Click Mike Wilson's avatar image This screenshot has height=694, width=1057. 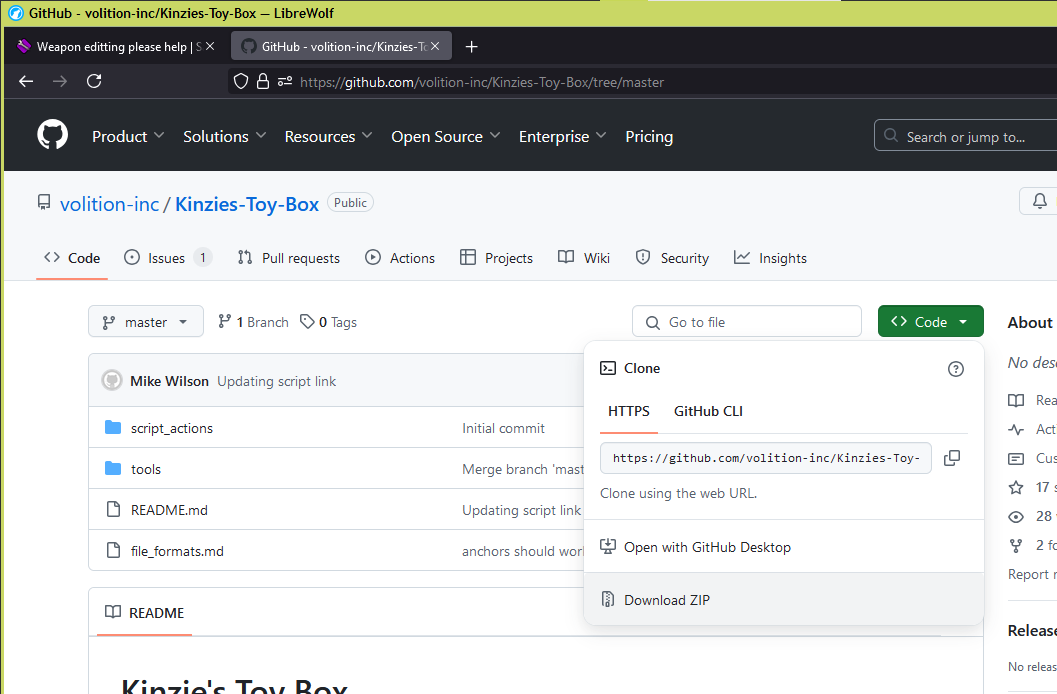pos(112,381)
